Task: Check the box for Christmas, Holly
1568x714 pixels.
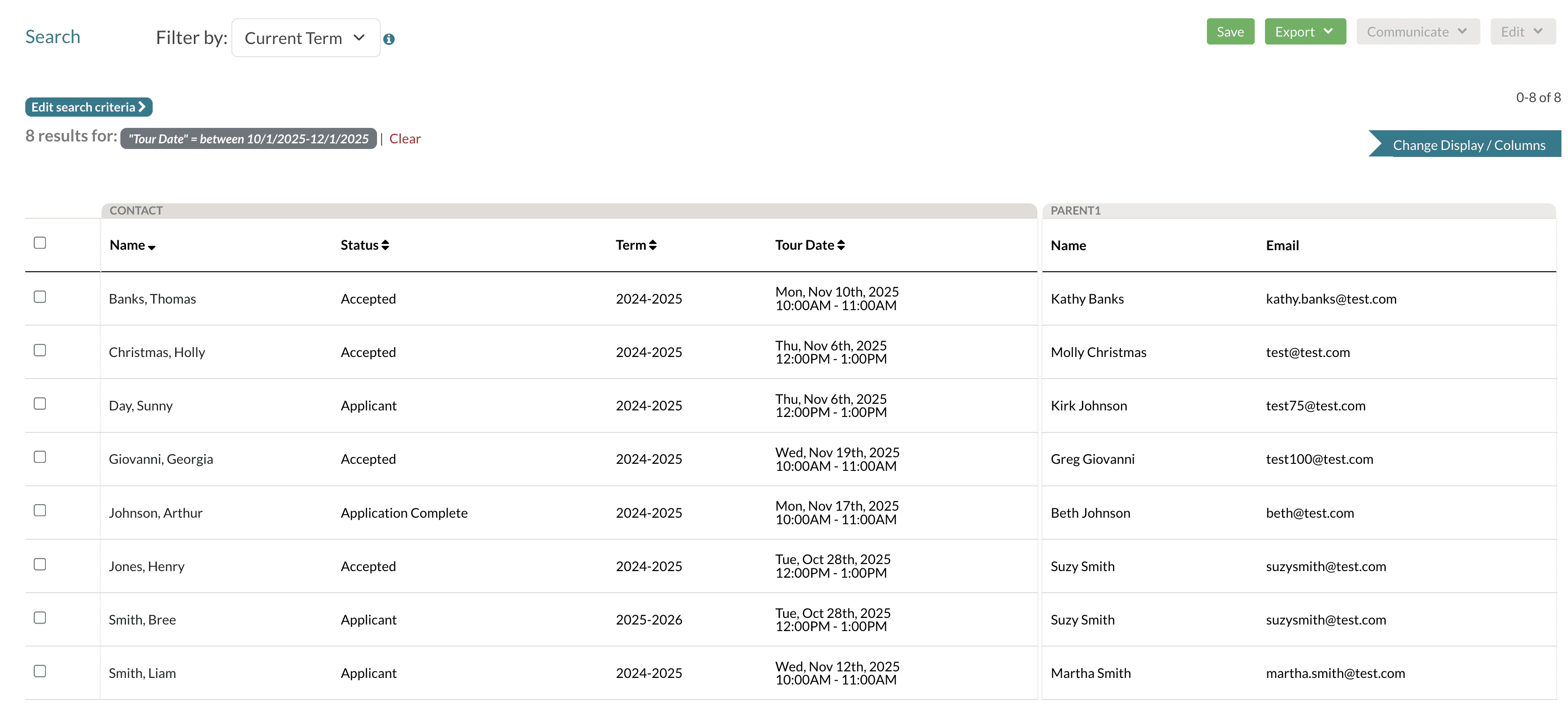Action: coord(40,350)
